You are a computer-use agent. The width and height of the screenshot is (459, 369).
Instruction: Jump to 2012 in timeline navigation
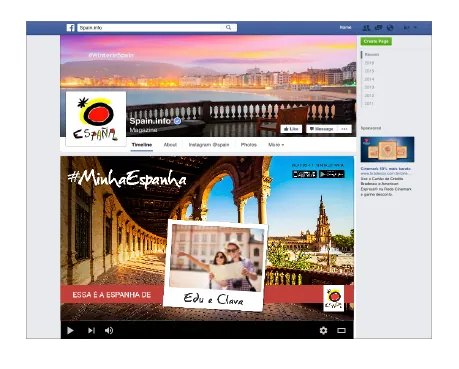click(x=369, y=96)
